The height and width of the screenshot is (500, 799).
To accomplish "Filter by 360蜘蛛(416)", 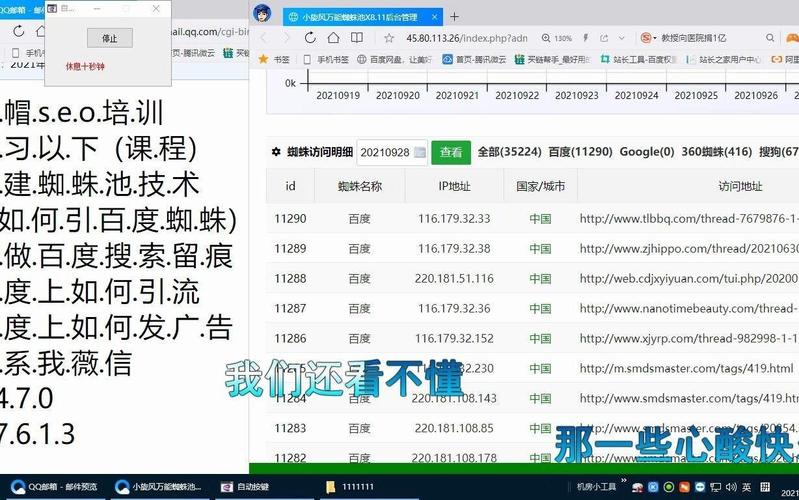I will 716,152.
